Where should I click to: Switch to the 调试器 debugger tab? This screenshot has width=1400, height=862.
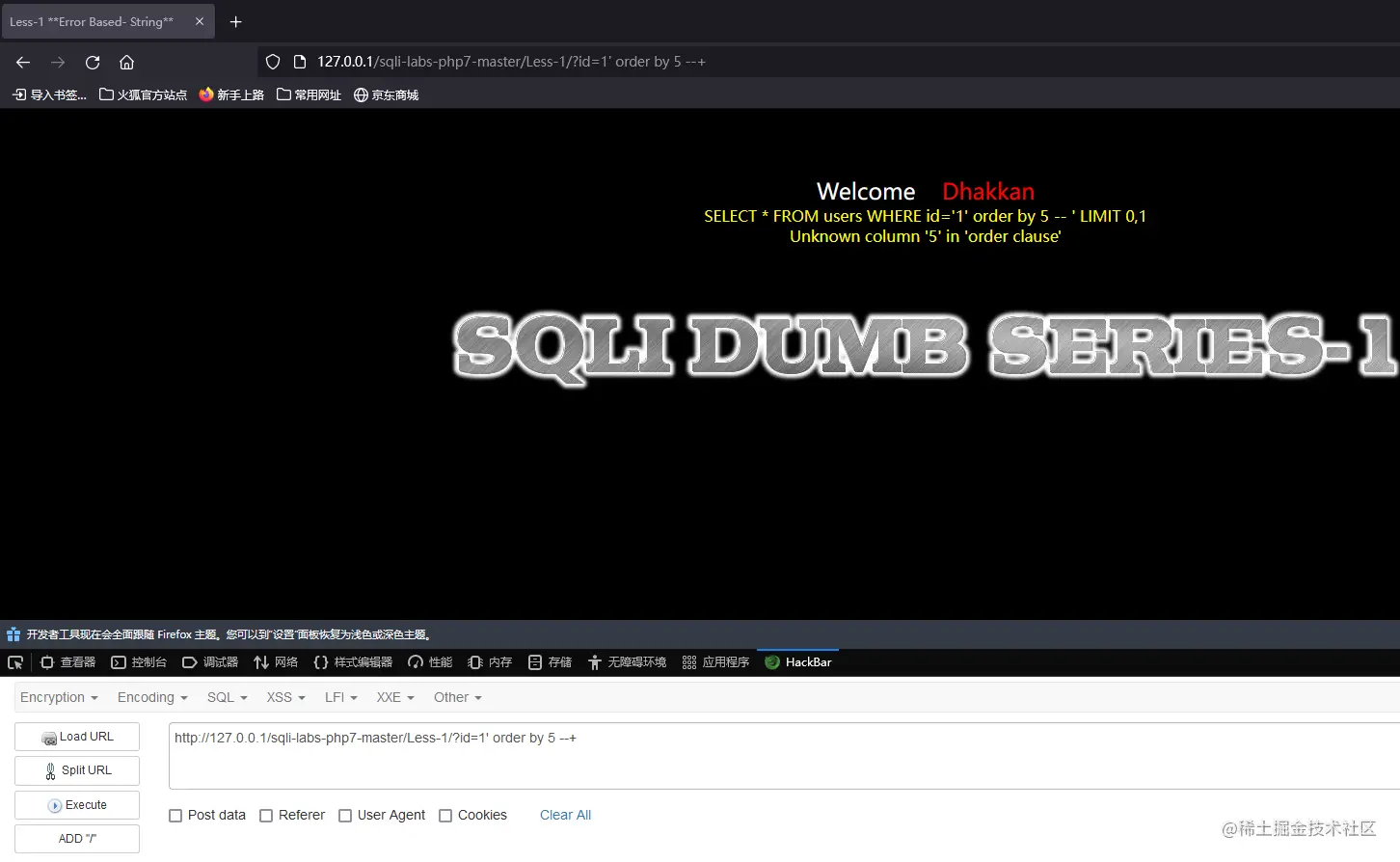tap(210, 662)
